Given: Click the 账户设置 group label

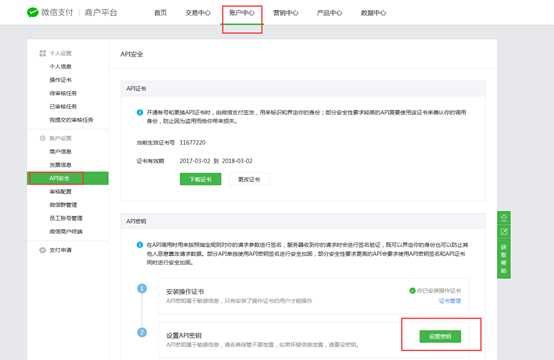Looking at the screenshot, I should pos(60,138).
